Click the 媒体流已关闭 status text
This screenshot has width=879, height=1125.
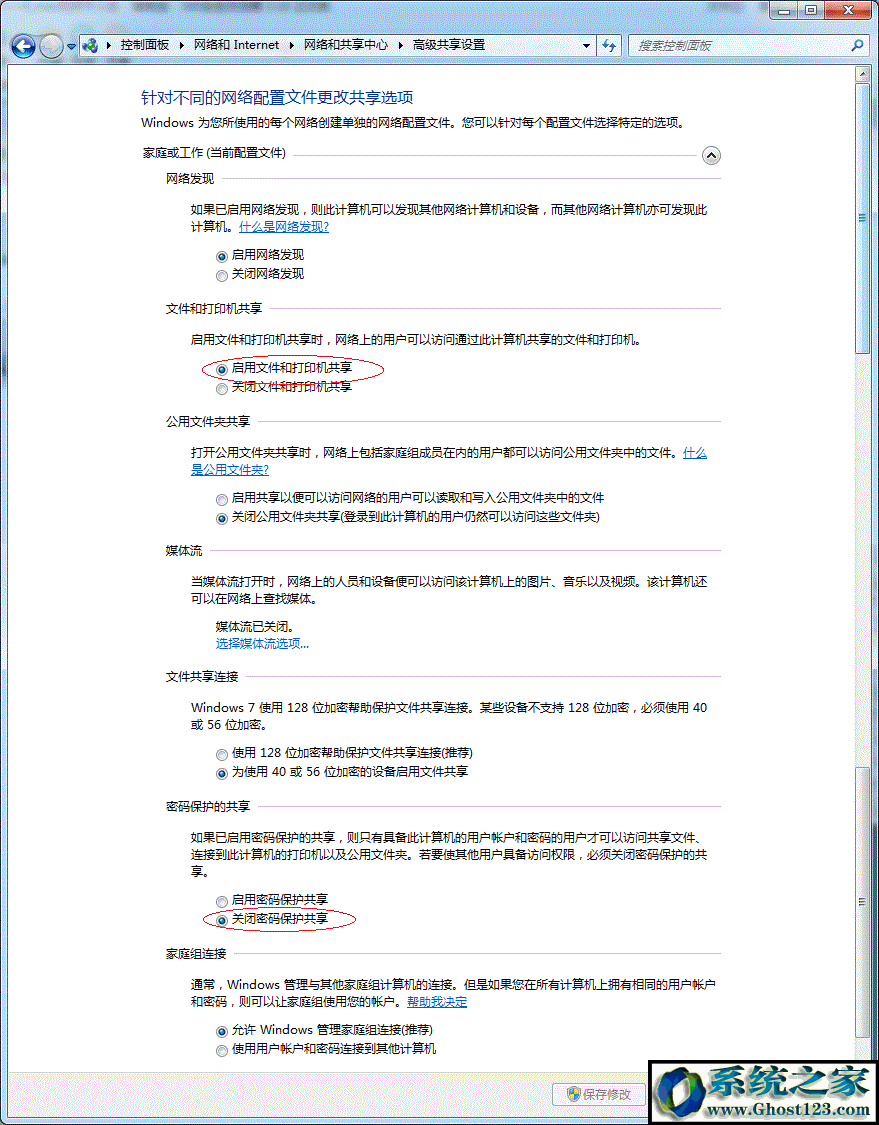point(255,626)
